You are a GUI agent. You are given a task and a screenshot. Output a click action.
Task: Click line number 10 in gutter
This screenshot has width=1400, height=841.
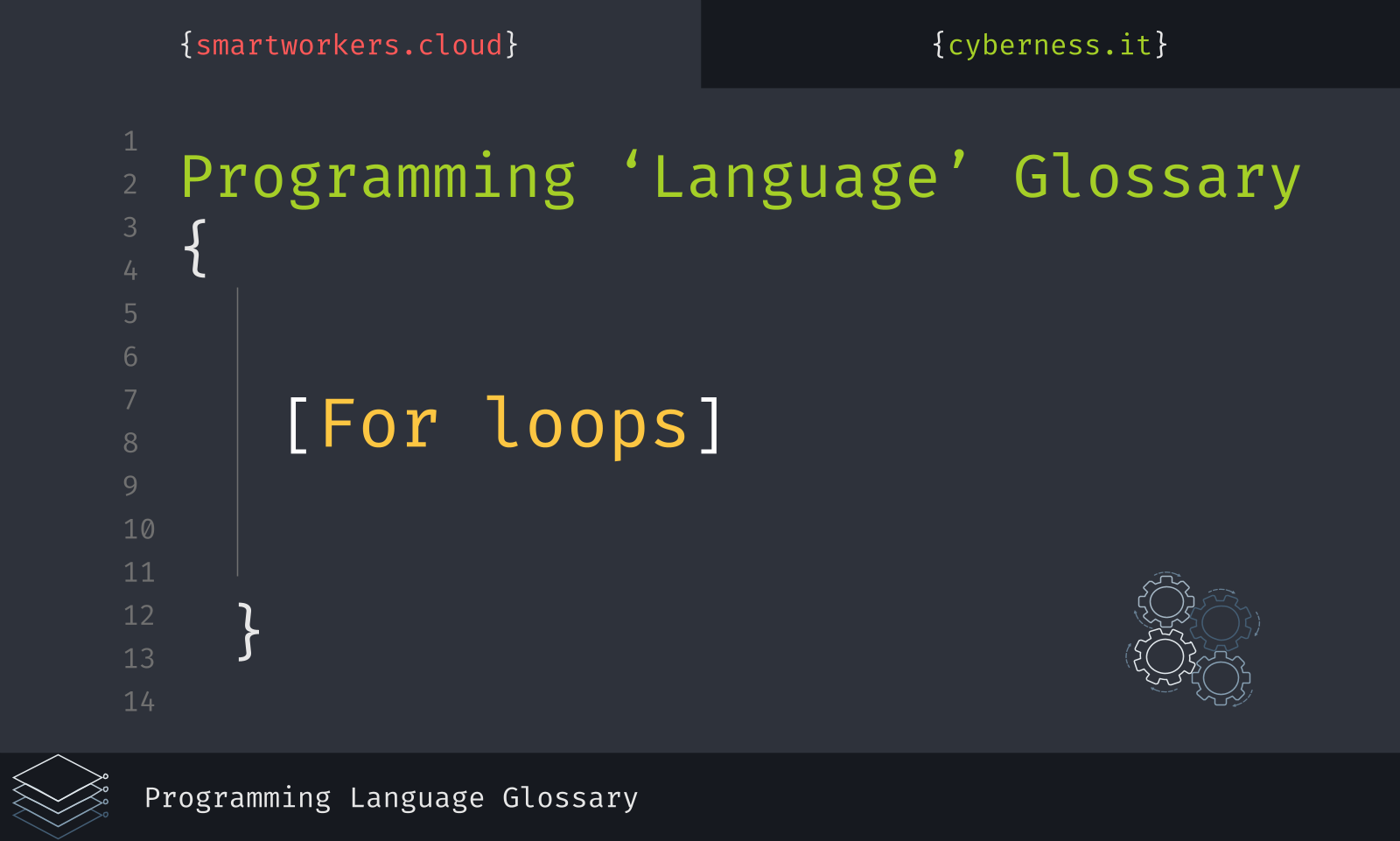pos(139,529)
